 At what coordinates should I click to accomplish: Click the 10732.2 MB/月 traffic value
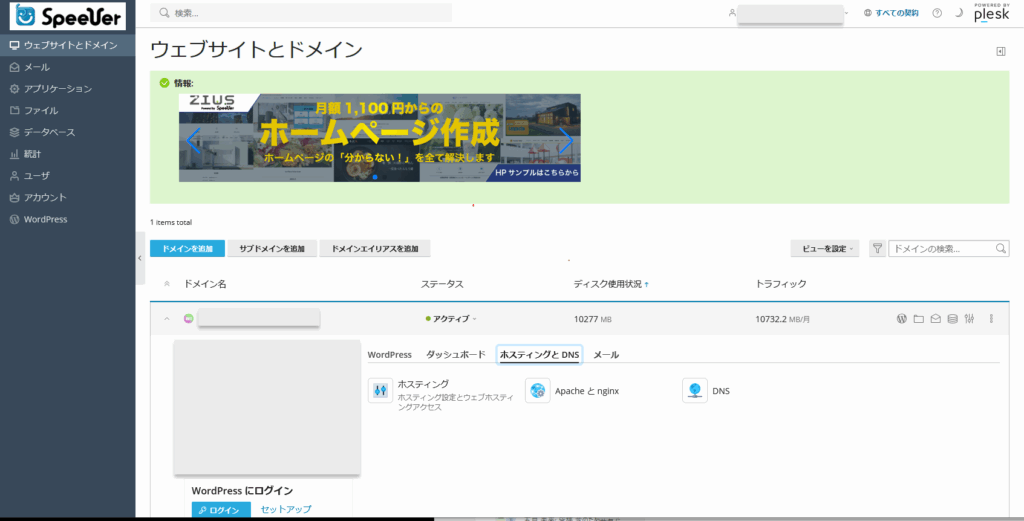click(x=783, y=319)
